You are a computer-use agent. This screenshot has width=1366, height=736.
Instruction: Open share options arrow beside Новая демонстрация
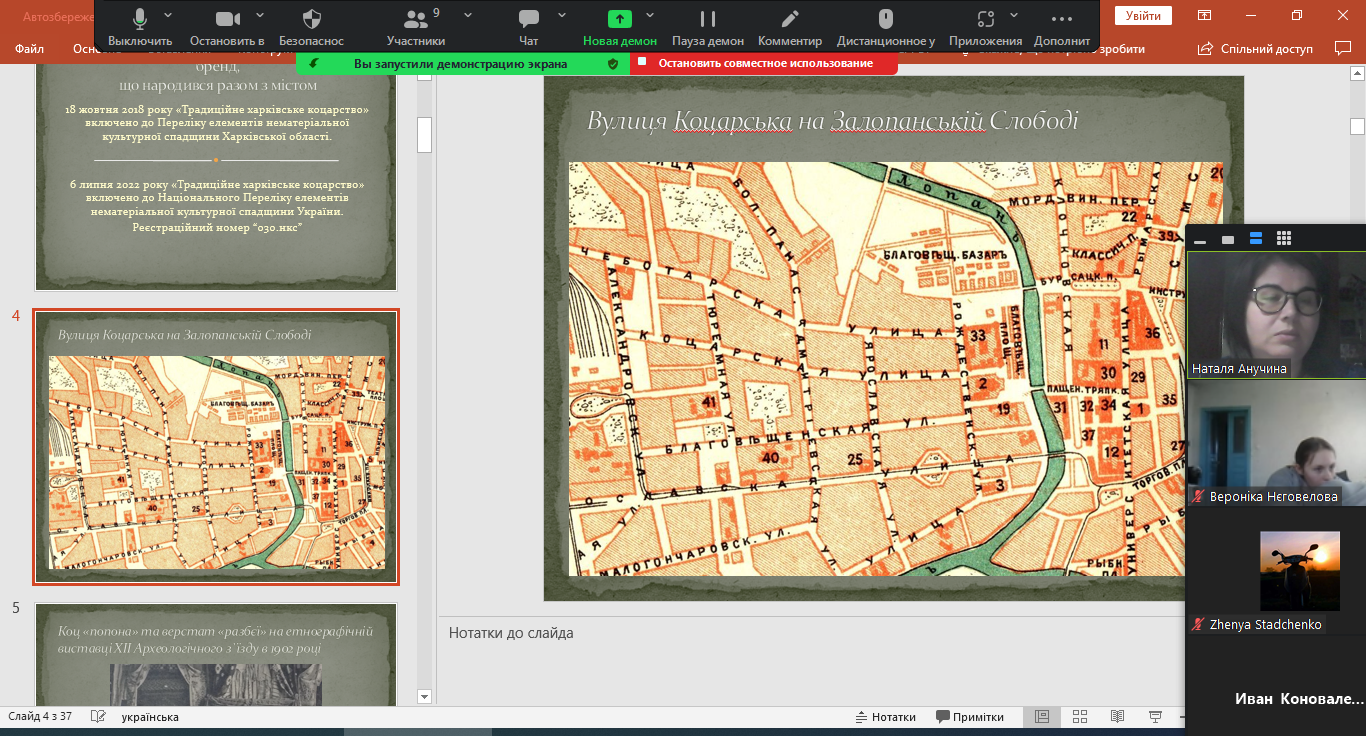coord(650,15)
